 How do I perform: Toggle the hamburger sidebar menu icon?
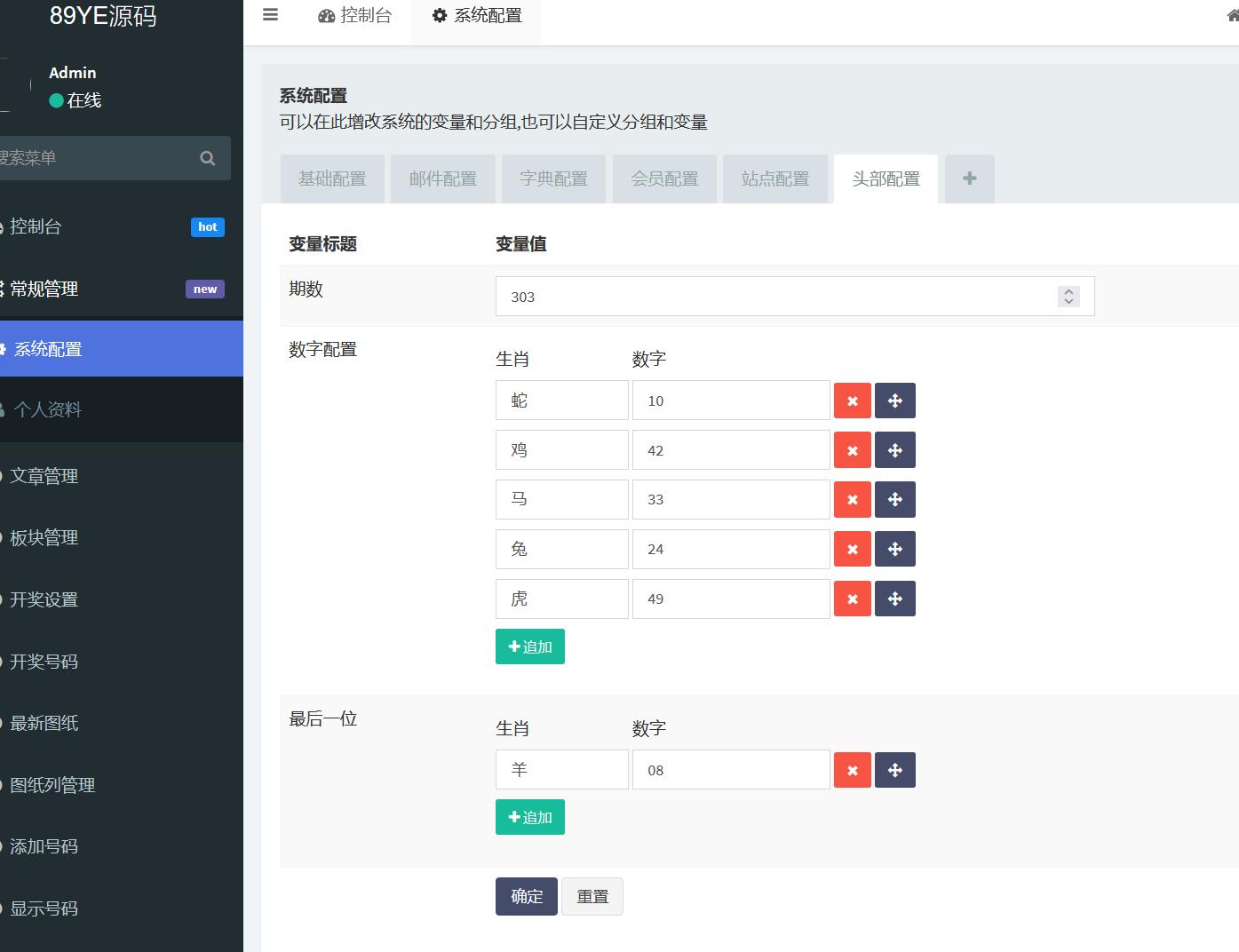point(271,15)
